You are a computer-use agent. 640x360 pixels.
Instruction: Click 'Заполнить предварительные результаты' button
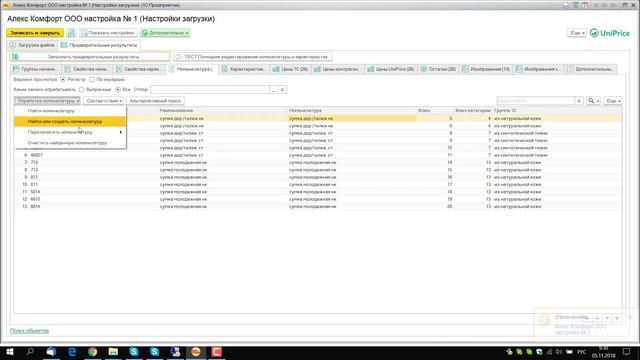pyautogui.click(x=90, y=57)
